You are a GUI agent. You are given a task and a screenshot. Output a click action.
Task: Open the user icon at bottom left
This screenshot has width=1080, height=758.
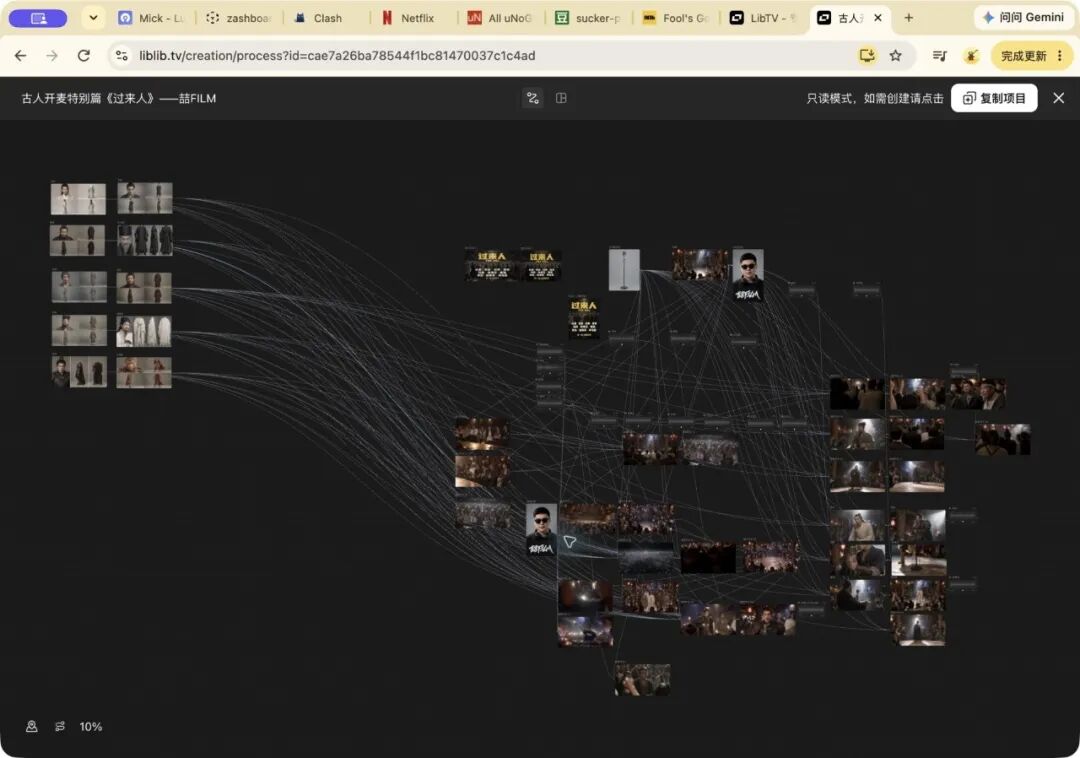point(32,726)
